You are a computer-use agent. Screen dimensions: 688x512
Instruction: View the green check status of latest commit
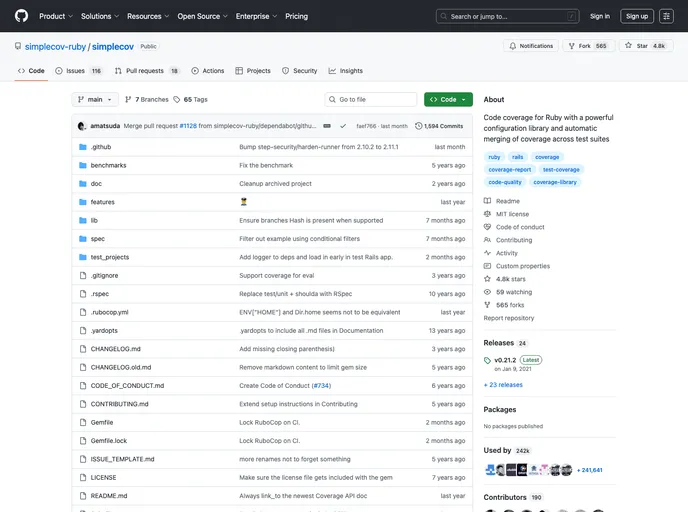pyautogui.click(x=343, y=126)
